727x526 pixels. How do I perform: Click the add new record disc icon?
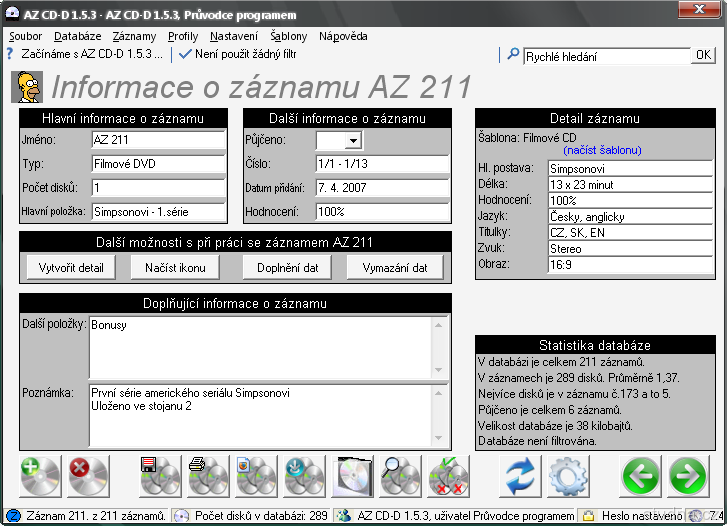coord(41,476)
